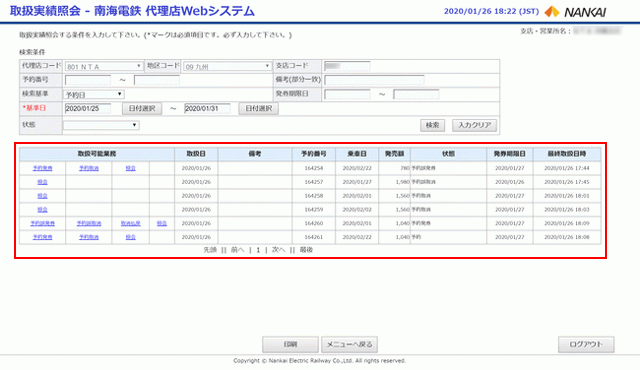Click the 入力クリア button

[x=474, y=125]
